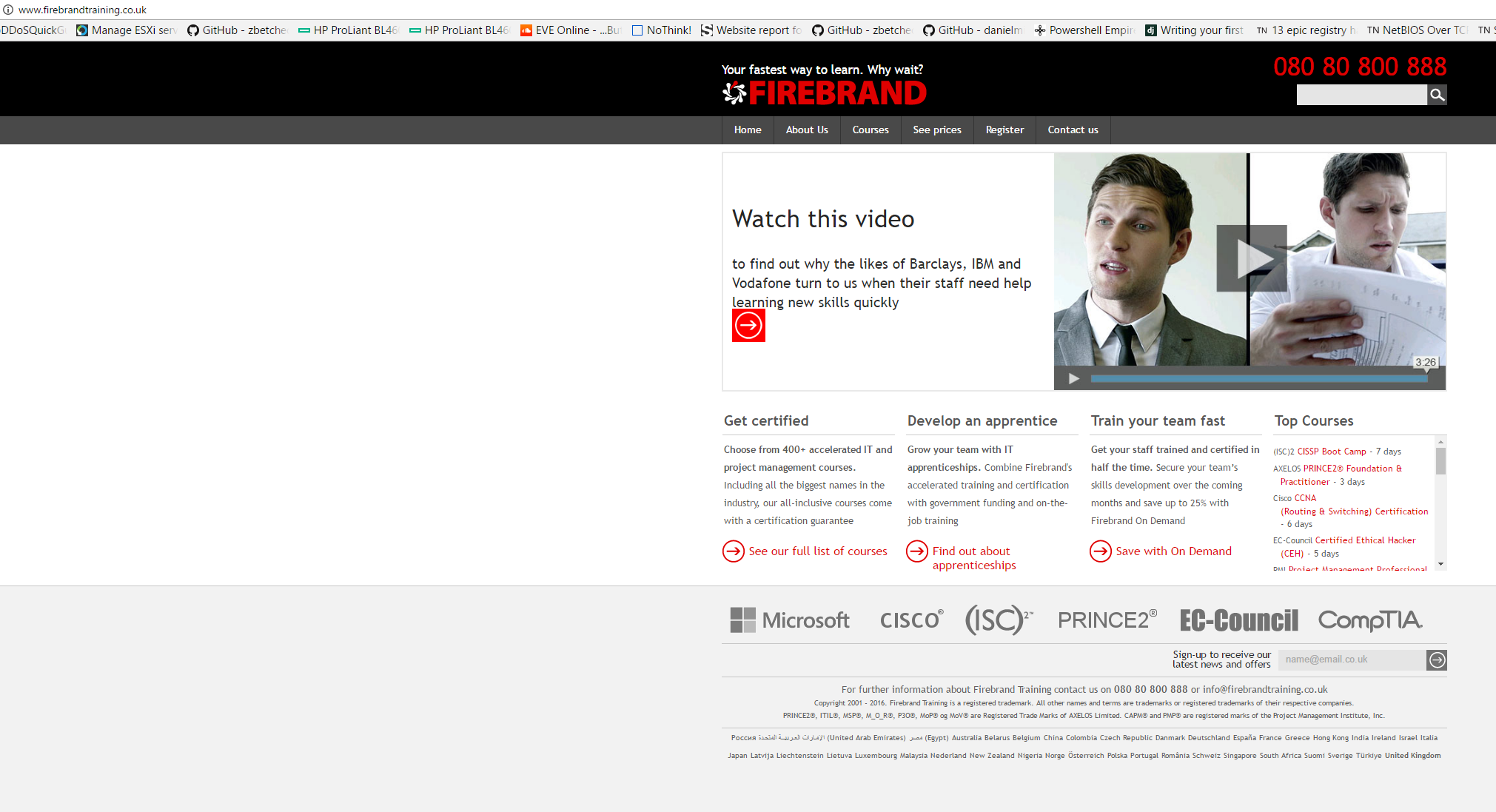The height and width of the screenshot is (812, 1496).
Task: Play the video using large center play button
Action: [1252, 258]
